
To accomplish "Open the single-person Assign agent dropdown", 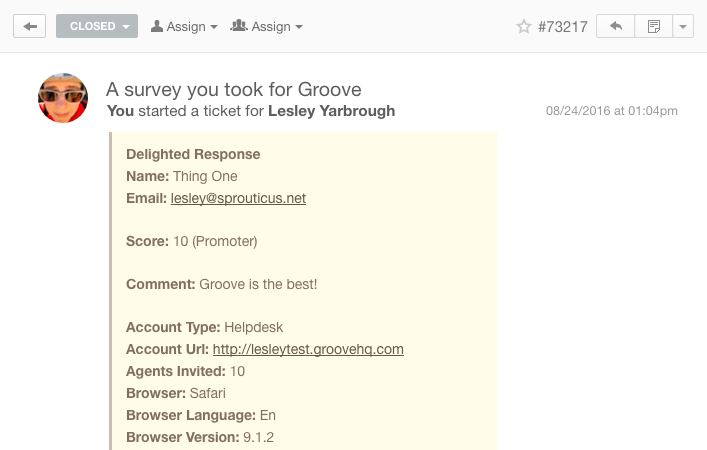I will point(184,27).
